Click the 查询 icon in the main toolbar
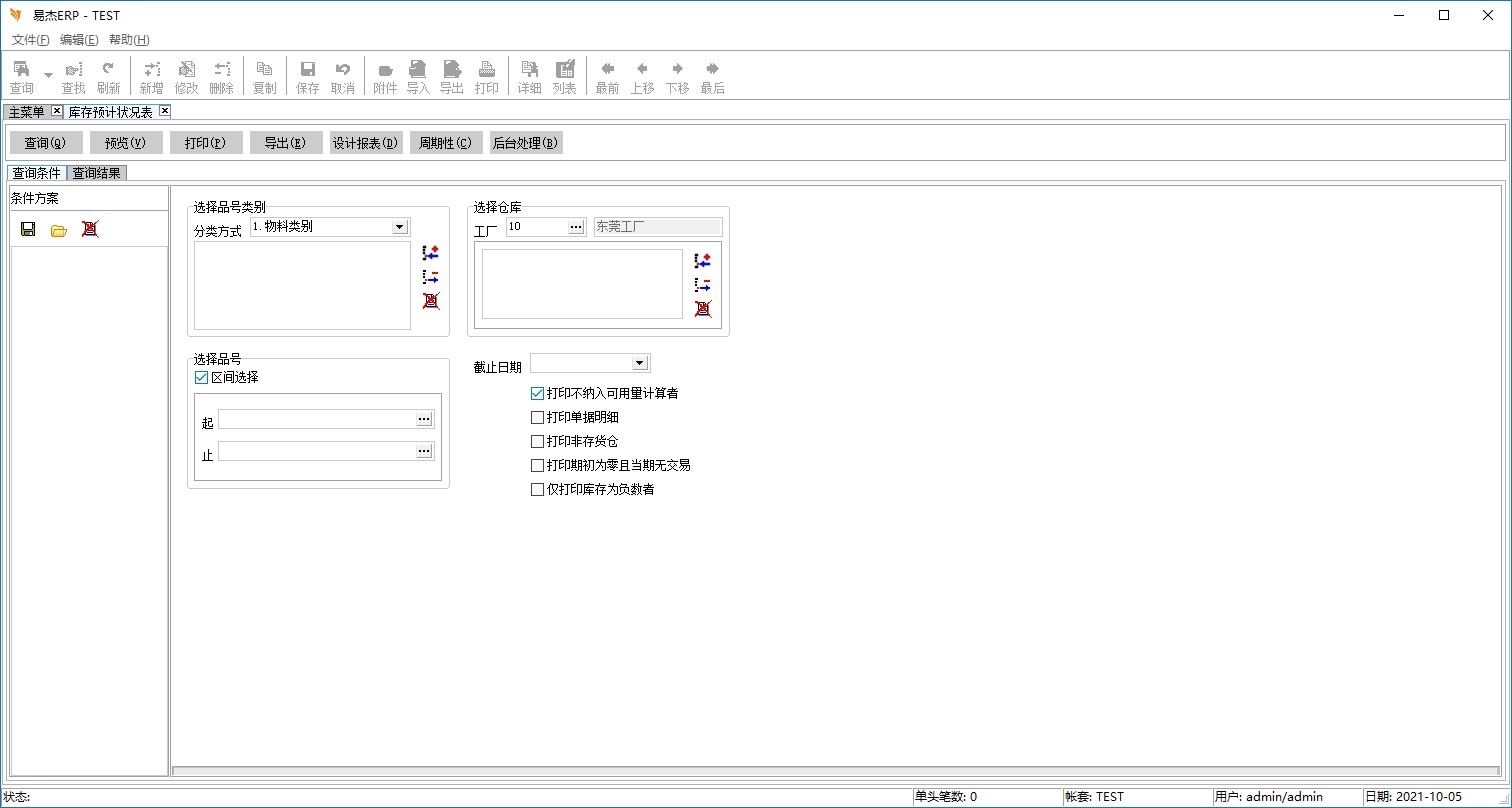The height and width of the screenshot is (808, 1512). (21, 76)
